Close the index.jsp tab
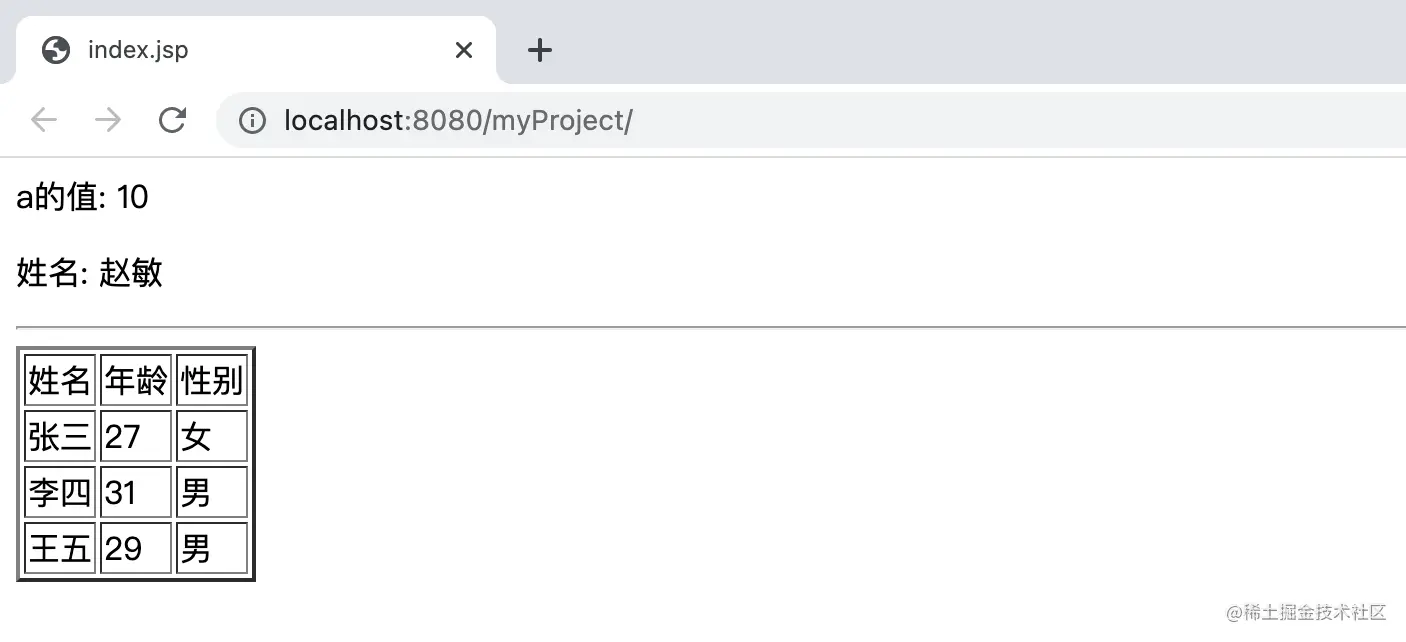1406x642 pixels. [463, 50]
